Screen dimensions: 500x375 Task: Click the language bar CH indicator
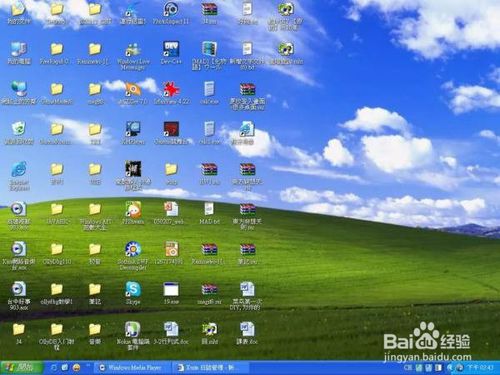pos(408,368)
